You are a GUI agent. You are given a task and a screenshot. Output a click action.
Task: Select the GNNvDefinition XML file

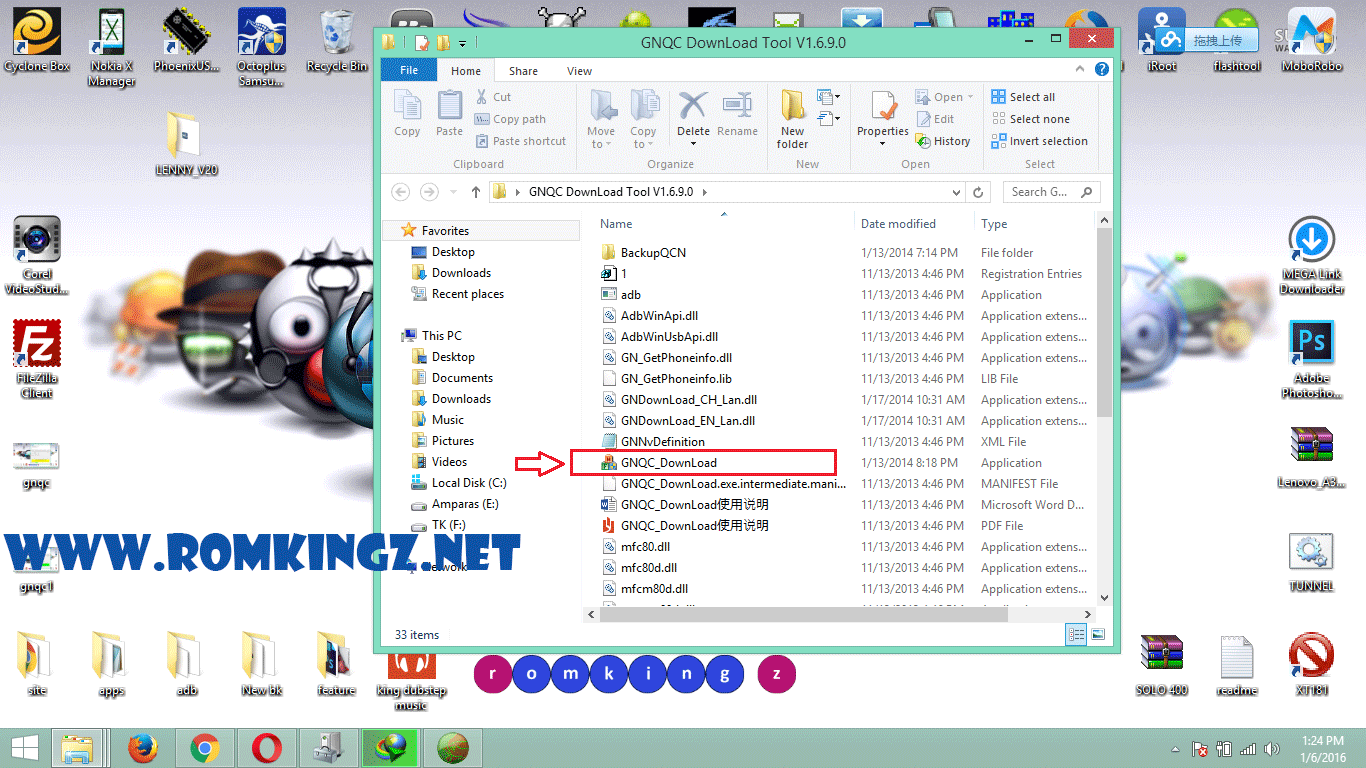[x=662, y=442]
